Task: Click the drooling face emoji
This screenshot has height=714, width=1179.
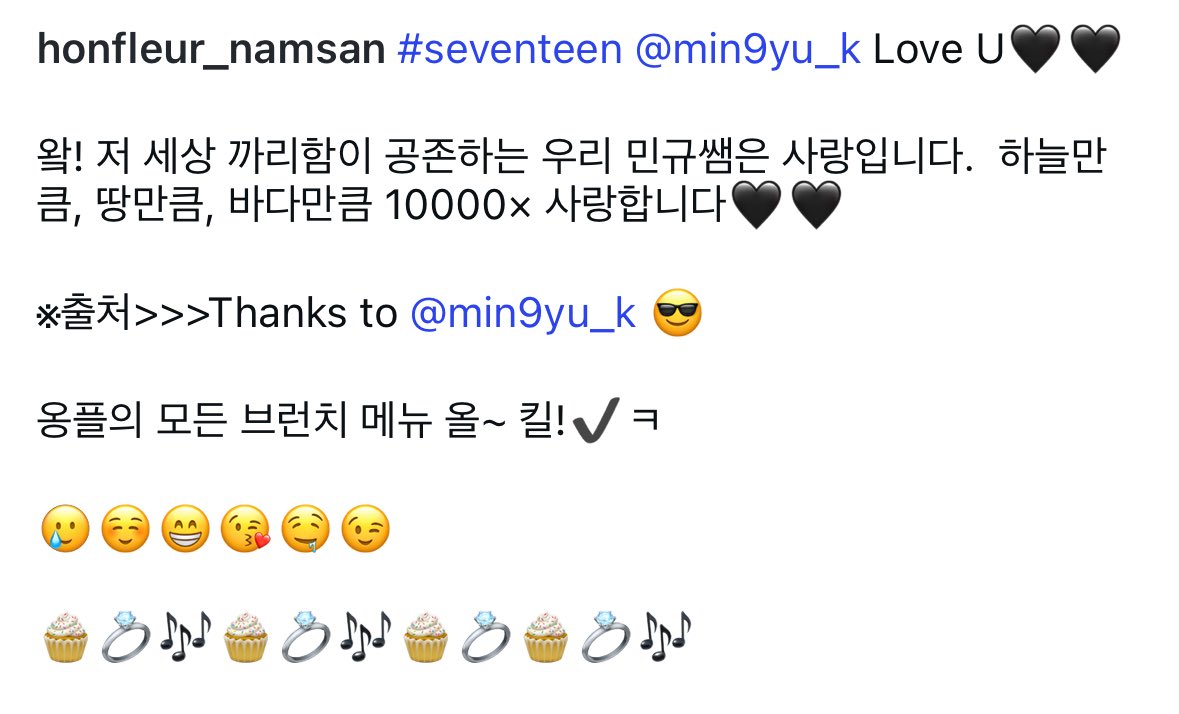Action: click(x=305, y=529)
